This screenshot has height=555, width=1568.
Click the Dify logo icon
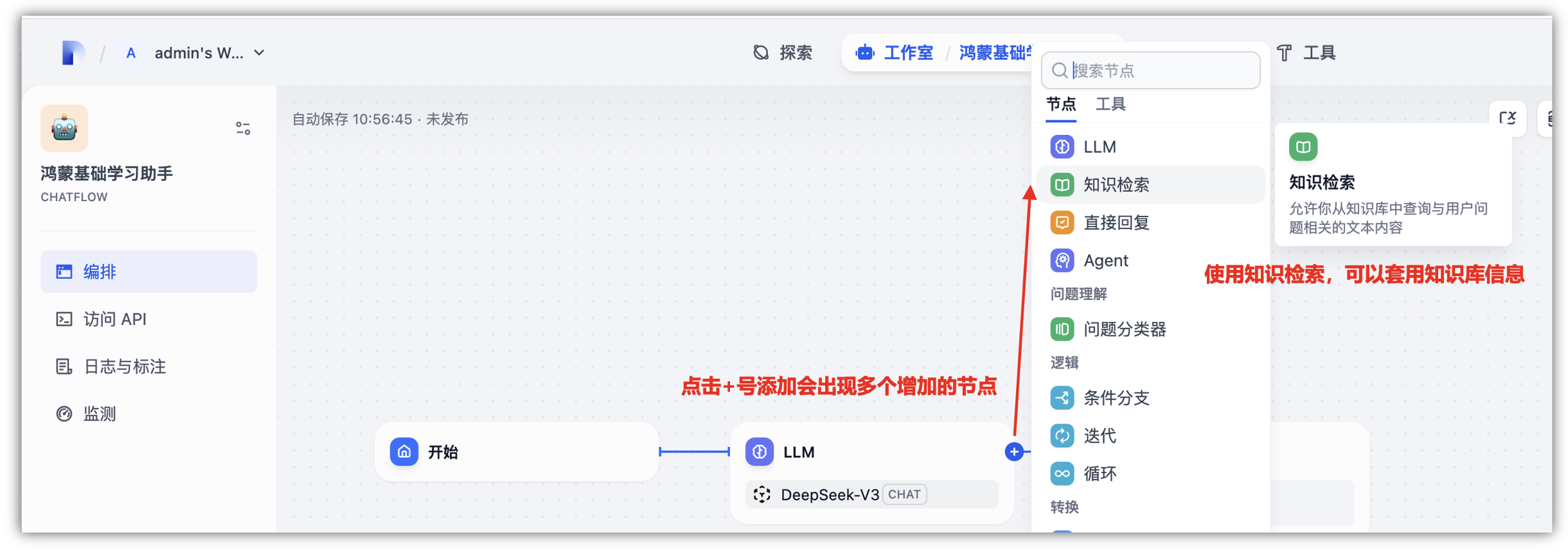pyautogui.click(x=73, y=53)
